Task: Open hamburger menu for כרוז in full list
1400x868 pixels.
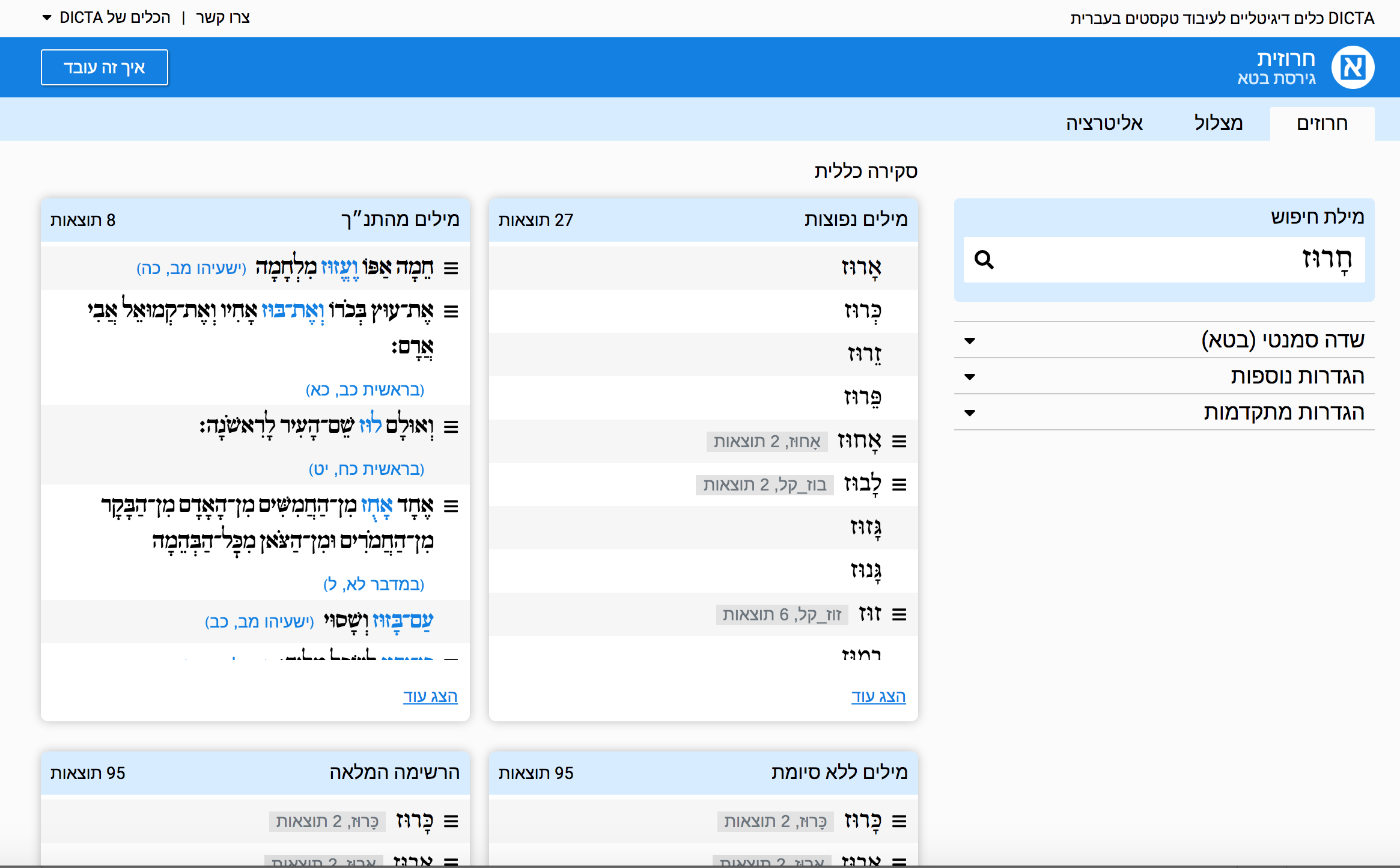Action: 451,821
